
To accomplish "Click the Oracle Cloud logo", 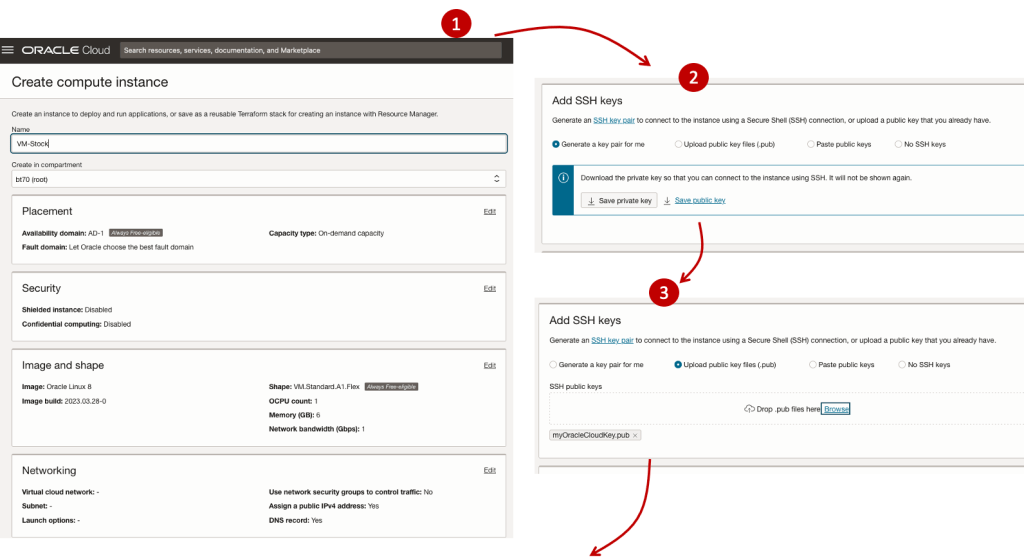I will [x=65, y=50].
